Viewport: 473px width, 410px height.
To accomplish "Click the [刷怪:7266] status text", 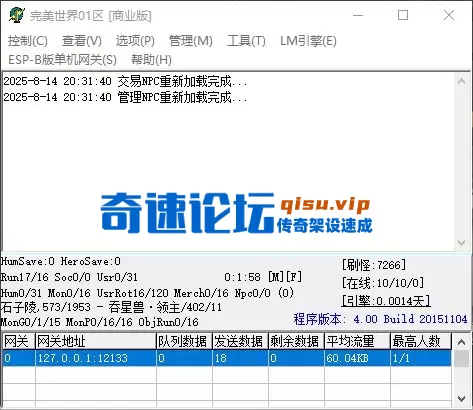I will (374, 265).
